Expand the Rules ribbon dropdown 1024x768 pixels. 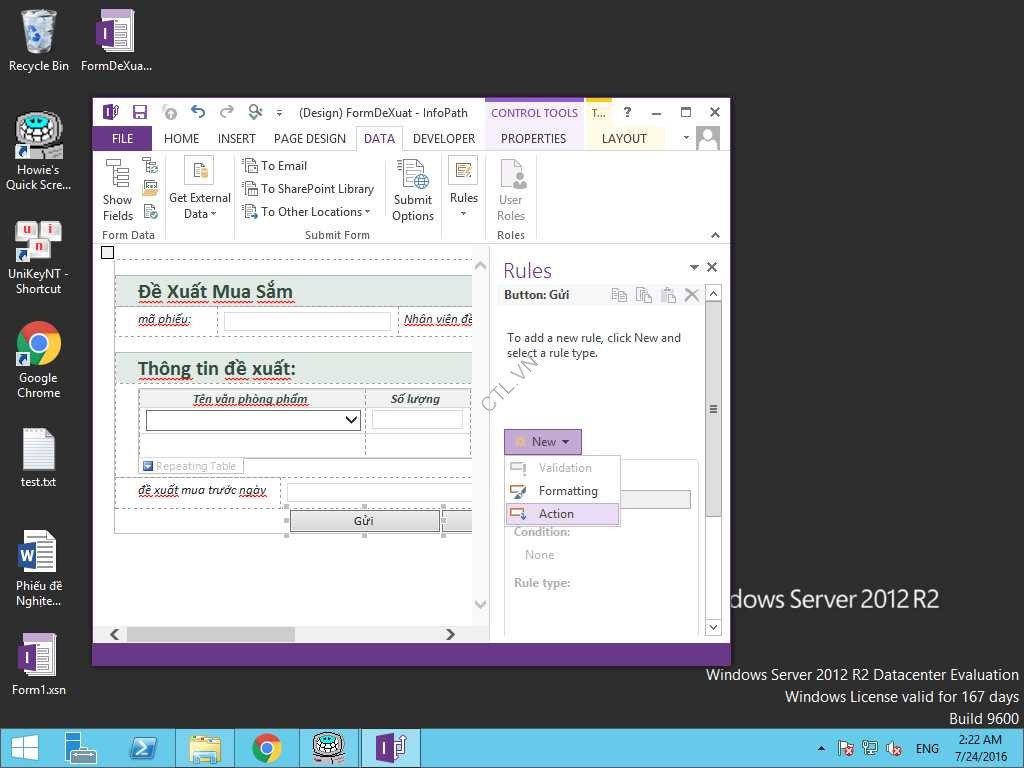coord(463,190)
